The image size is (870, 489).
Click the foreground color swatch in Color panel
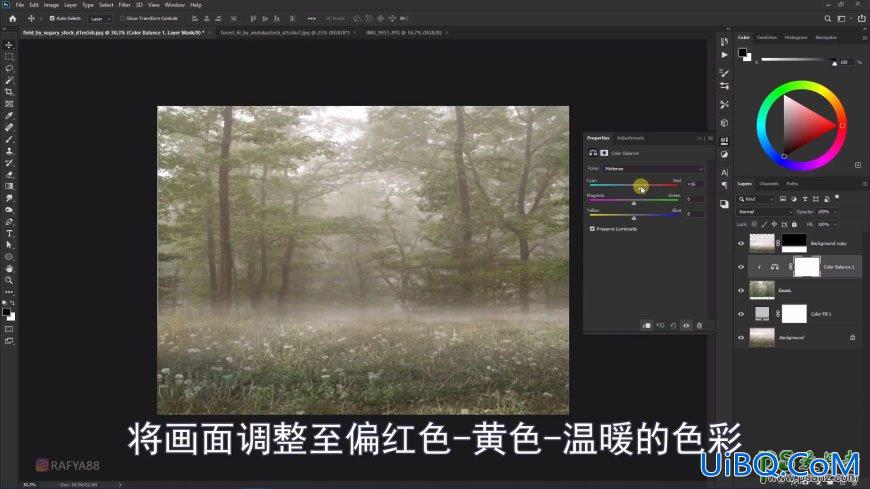click(x=742, y=52)
